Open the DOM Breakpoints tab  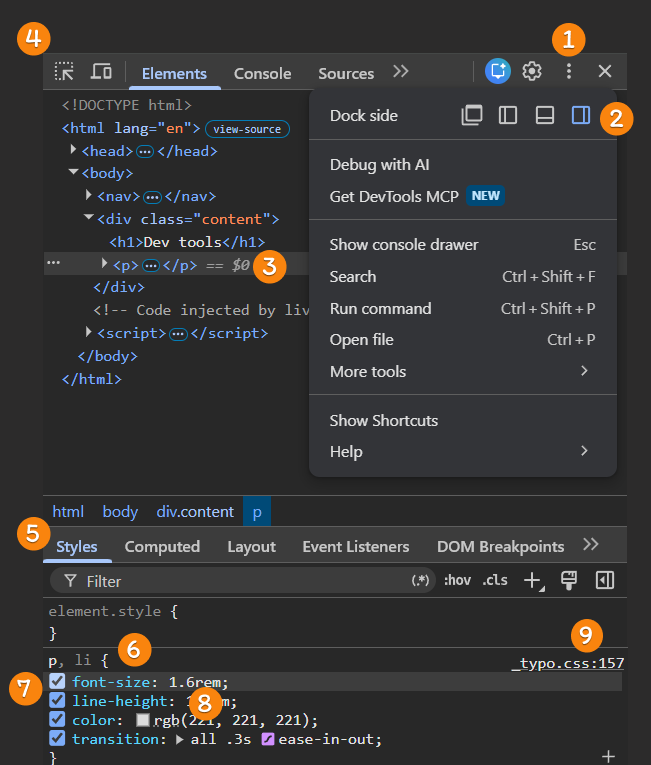coord(500,546)
